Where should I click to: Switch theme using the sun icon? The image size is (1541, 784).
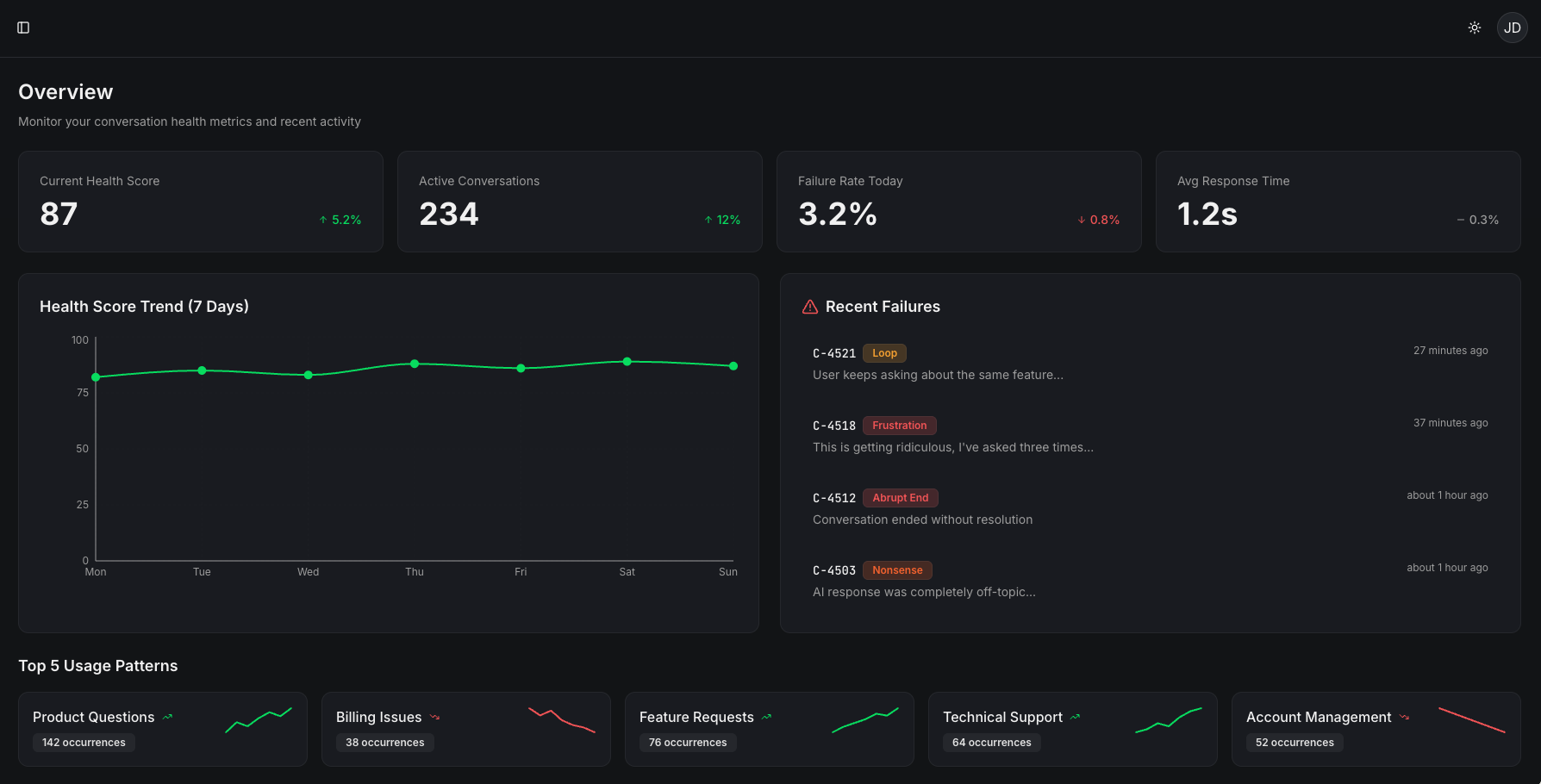[x=1475, y=28]
